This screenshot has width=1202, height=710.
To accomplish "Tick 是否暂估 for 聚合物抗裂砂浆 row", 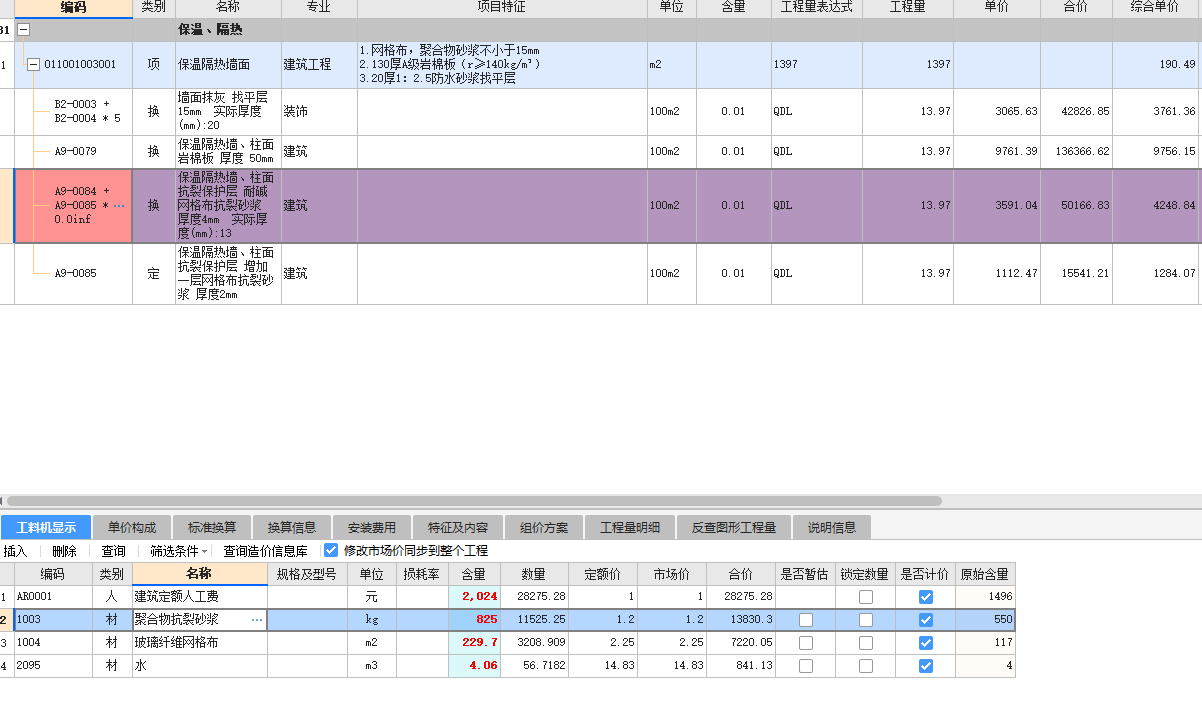I will pos(806,620).
